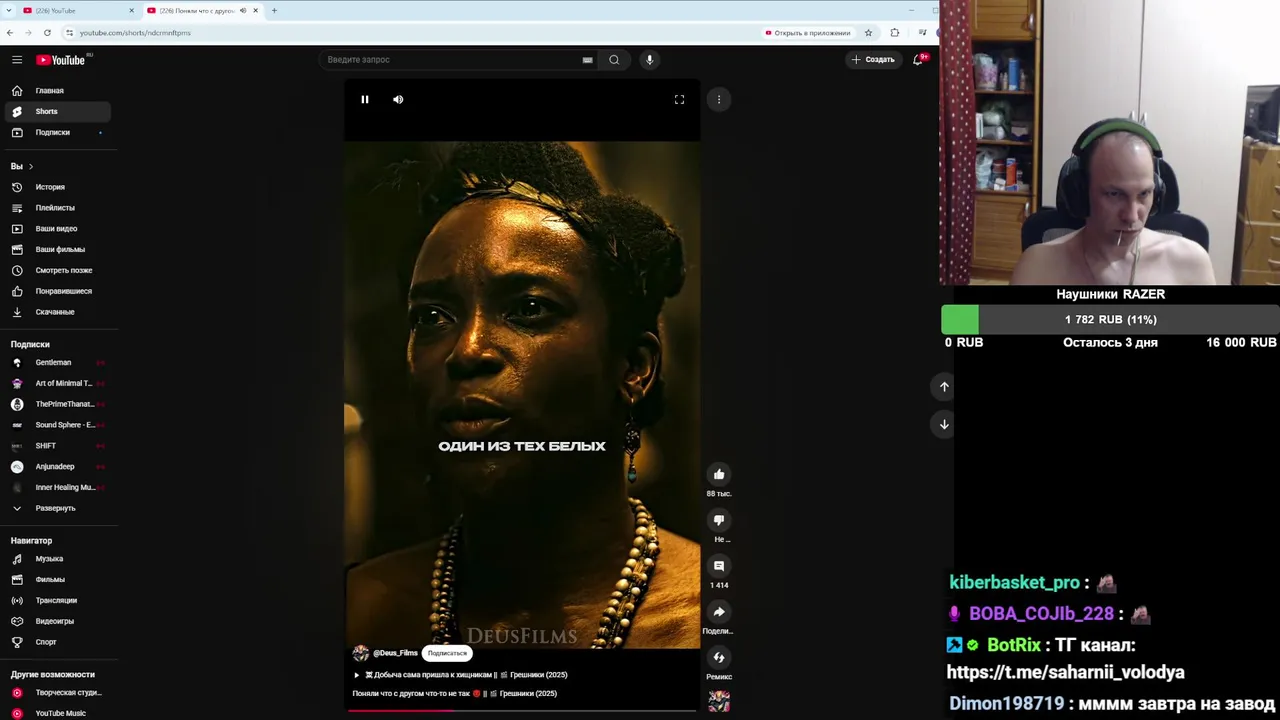Enter fullscreen on the Short
1280x720 pixels.
coord(679,99)
